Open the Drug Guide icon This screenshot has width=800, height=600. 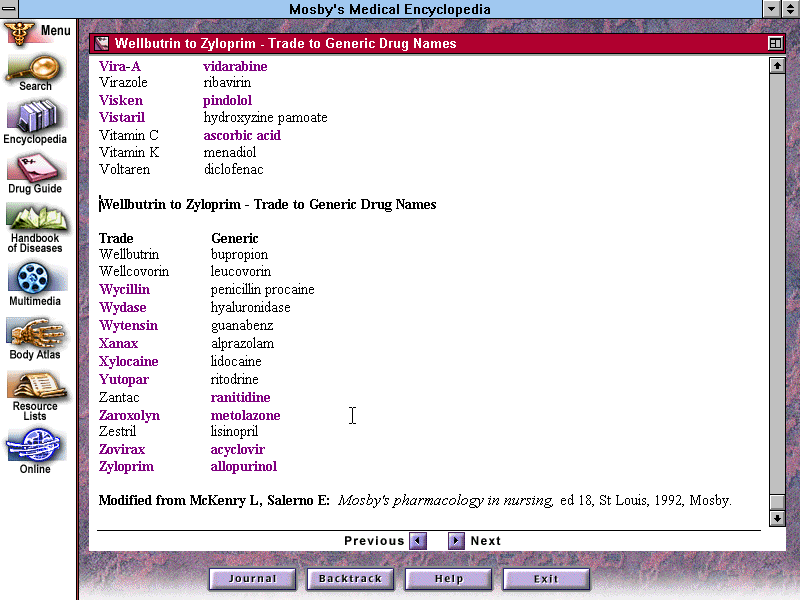pos(35,174)
